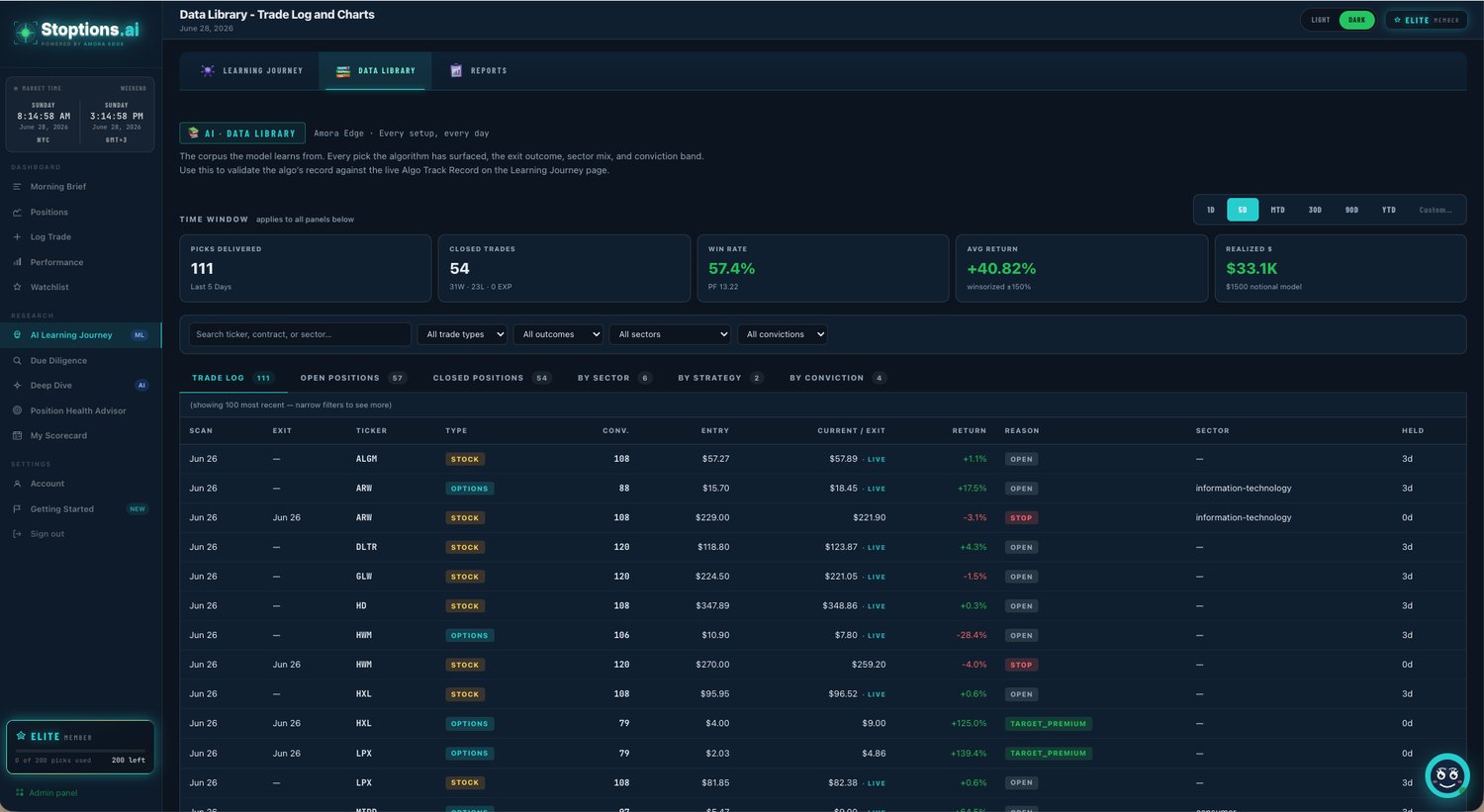Click the +125.0% return in HXL row
Image resolution: width=1484 pixels, height=812 pixels.
(969, 724)
